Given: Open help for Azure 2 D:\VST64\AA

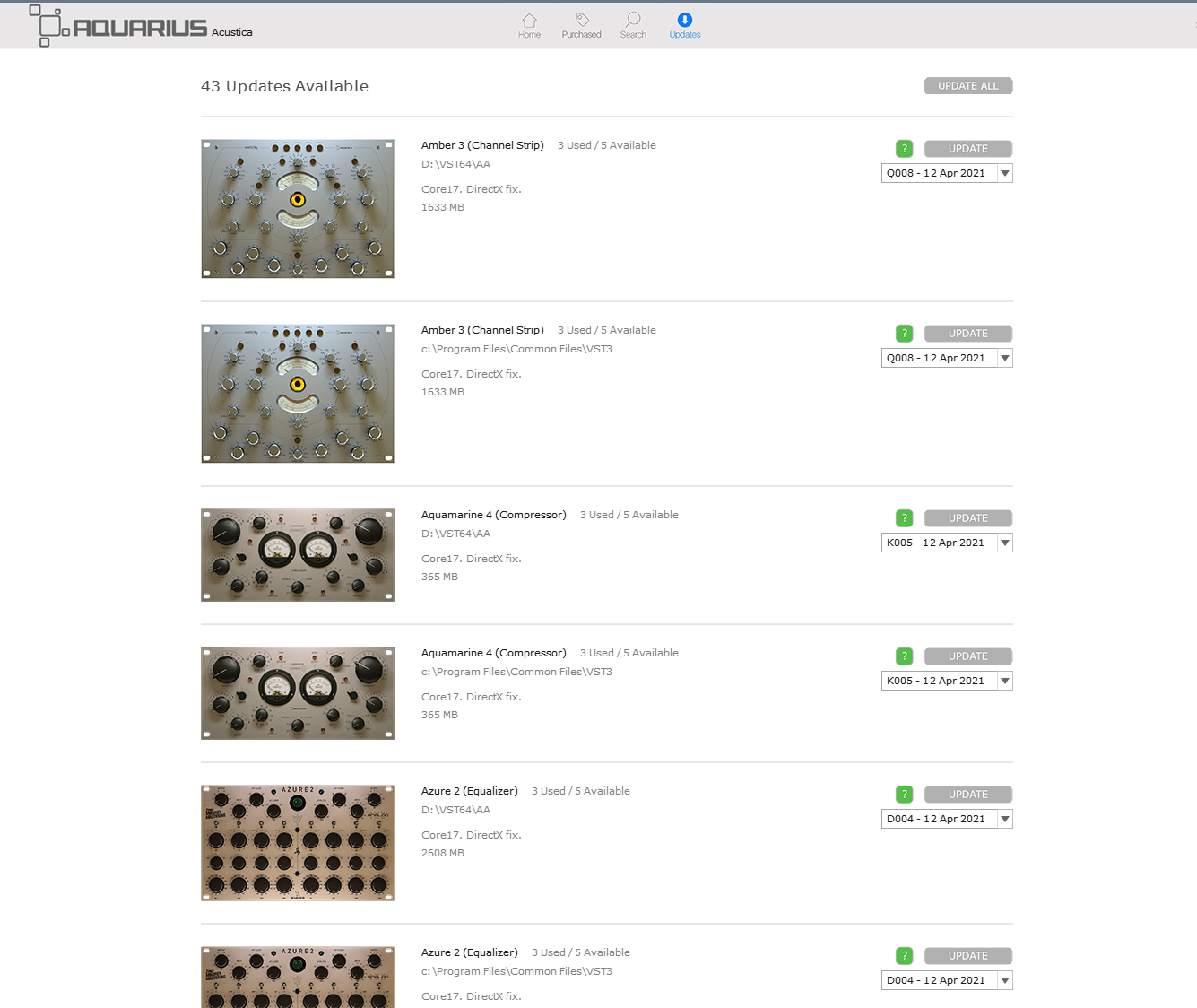Looking at the screenshot, I should pyautogui.click(x=905, y=795).
